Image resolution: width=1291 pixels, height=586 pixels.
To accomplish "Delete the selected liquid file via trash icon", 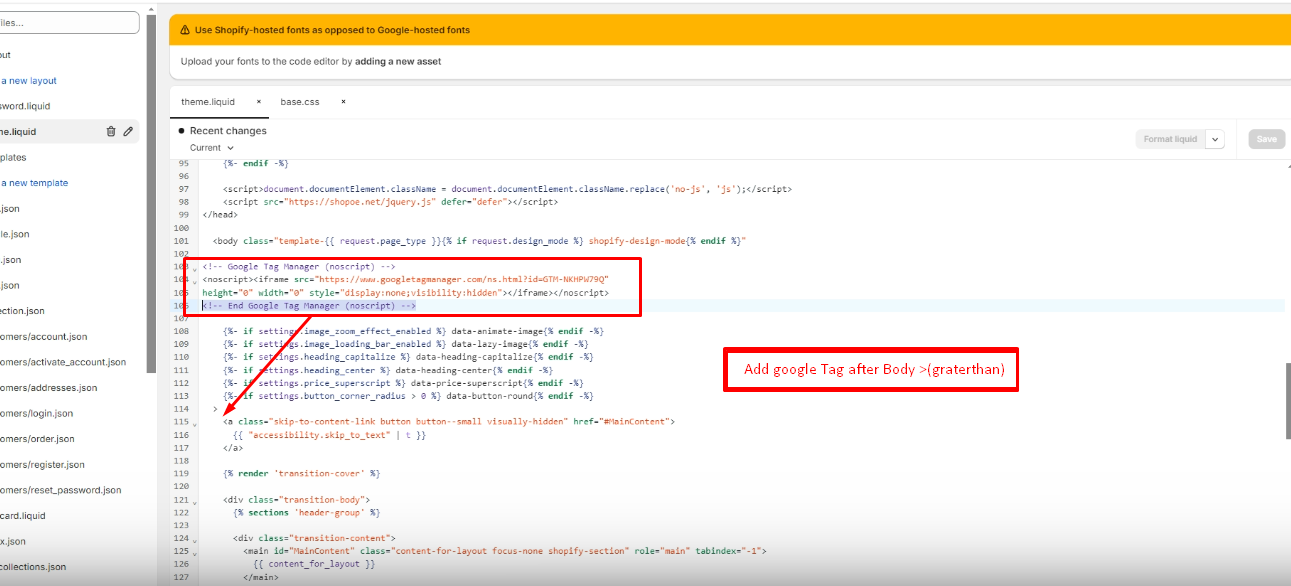I will click(111, 131).
